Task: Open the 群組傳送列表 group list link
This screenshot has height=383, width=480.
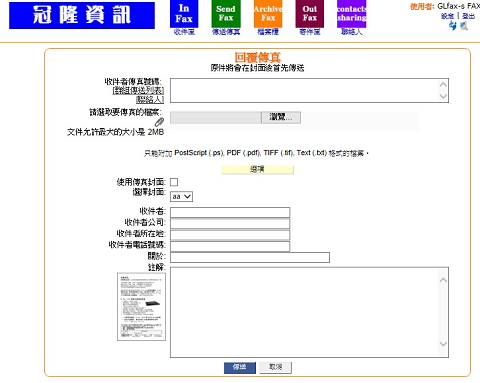Action: [x=138, y=90]
